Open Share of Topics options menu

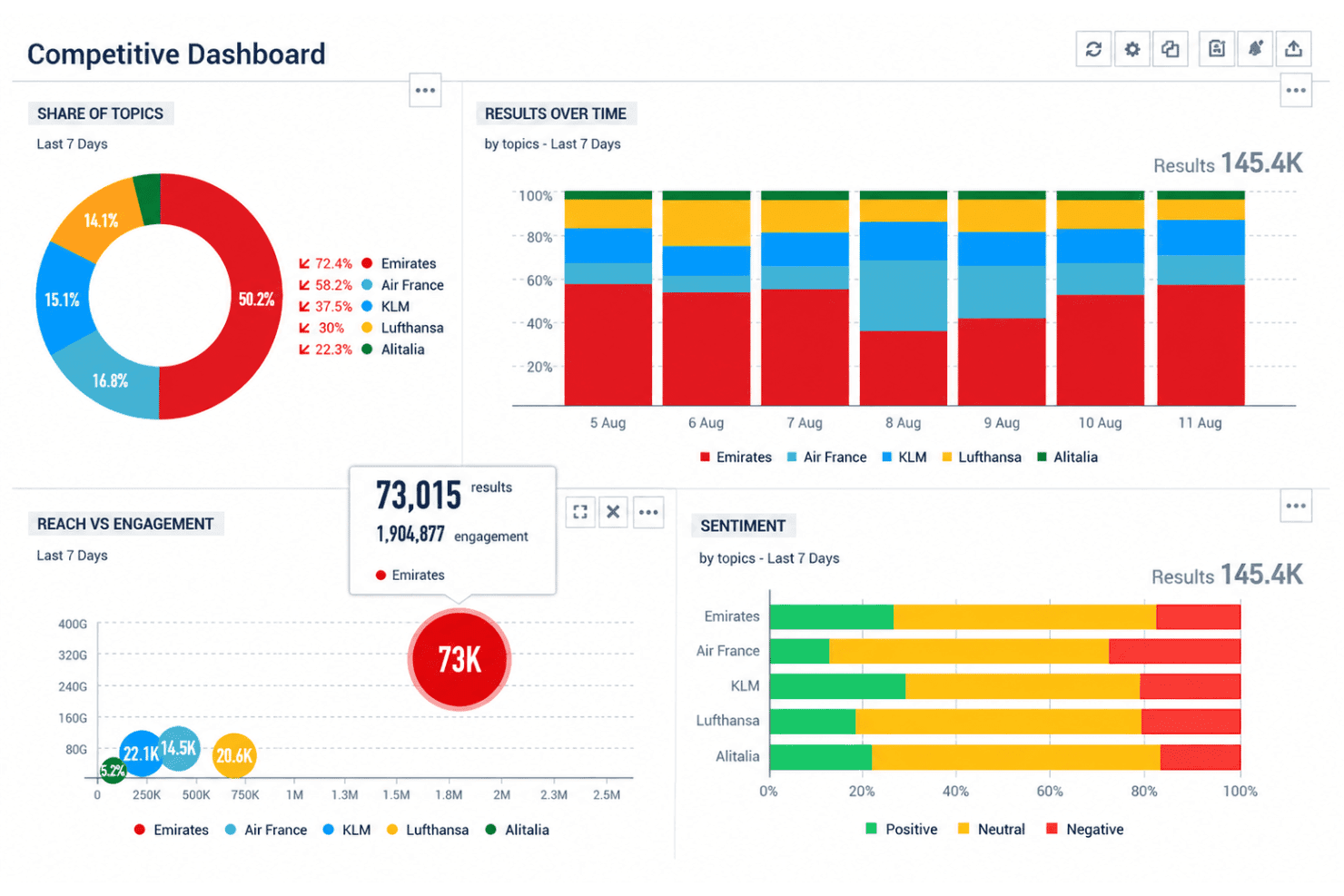pos(425,90)
